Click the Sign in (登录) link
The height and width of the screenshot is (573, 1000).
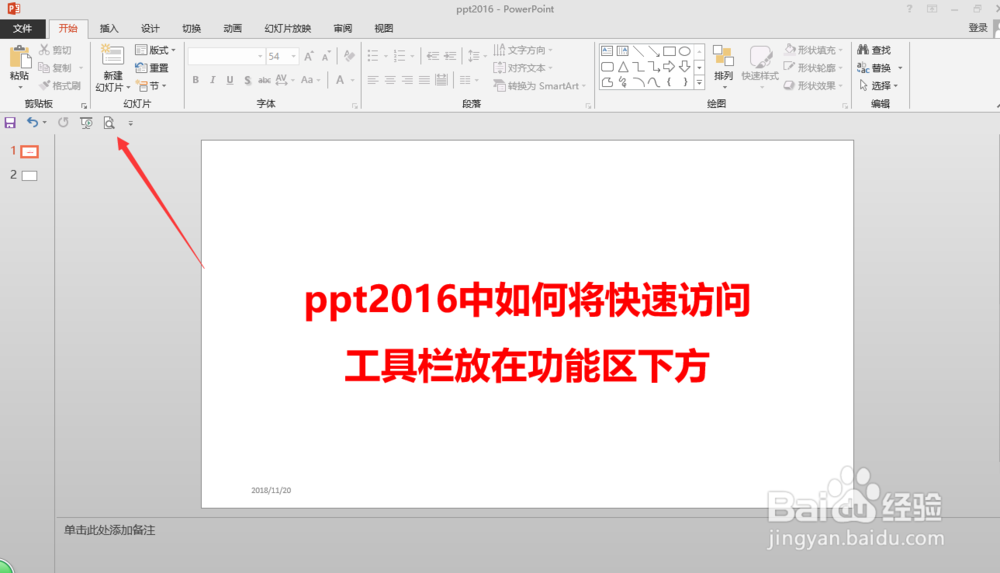click(x=978, y=27)
